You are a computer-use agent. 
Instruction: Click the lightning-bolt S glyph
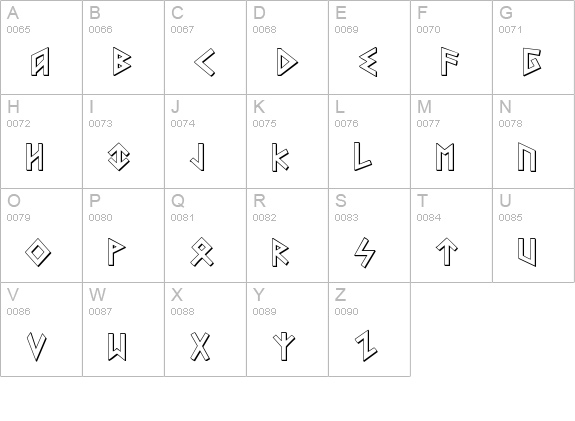click(x=365, y=253)
